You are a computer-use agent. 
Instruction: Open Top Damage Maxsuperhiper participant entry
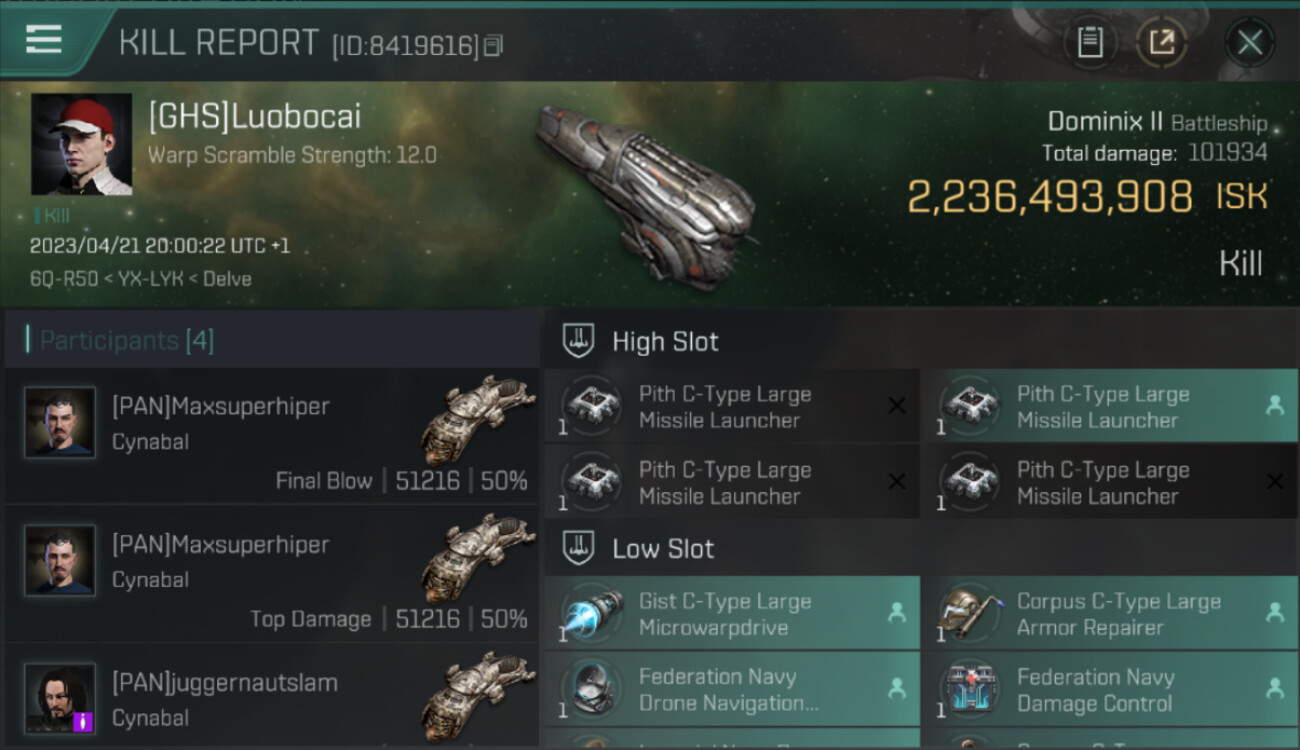272,574
